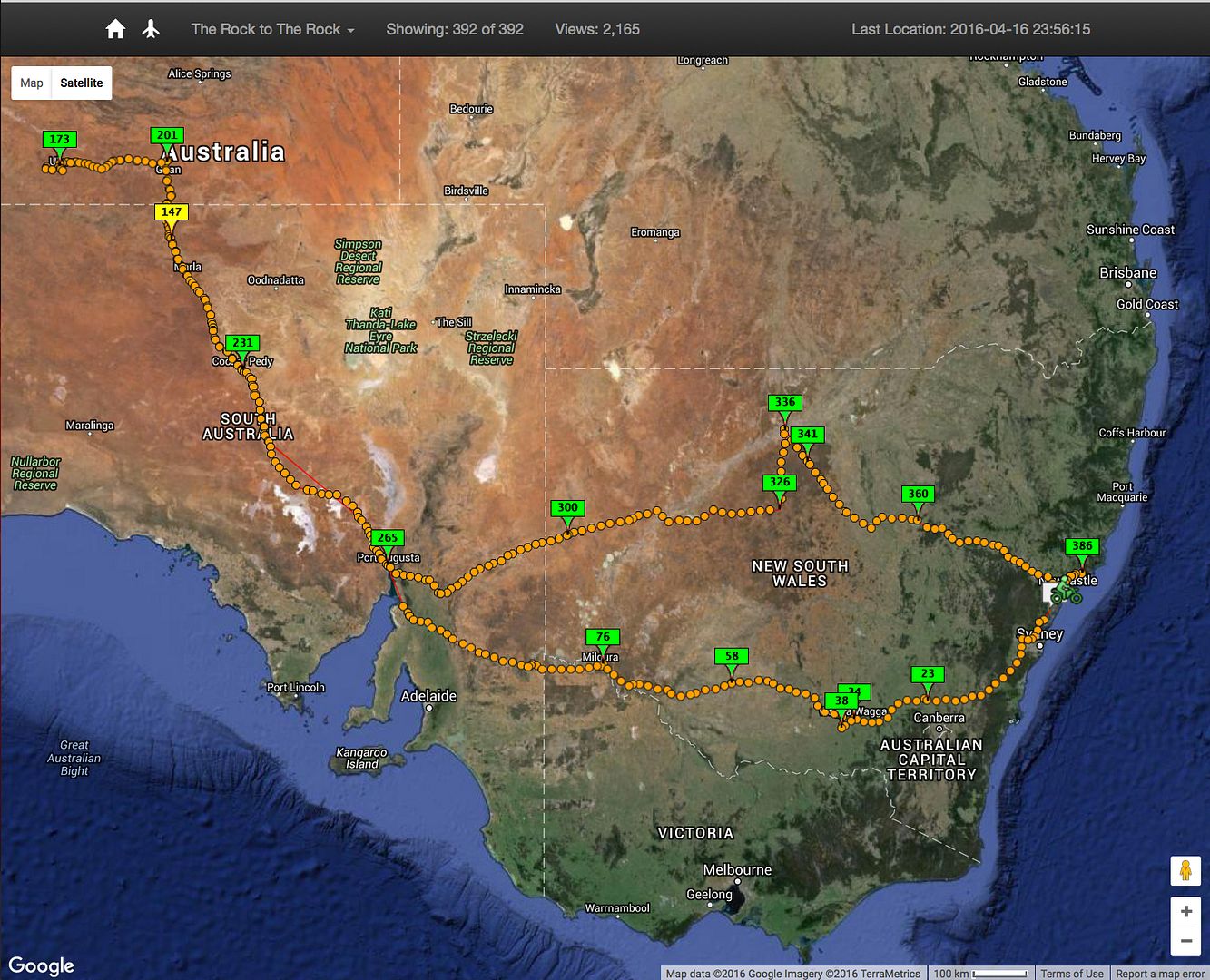Screen dimensions: 1210x980
Task: Click the Warrnambool map label
Action: [617, 908]
